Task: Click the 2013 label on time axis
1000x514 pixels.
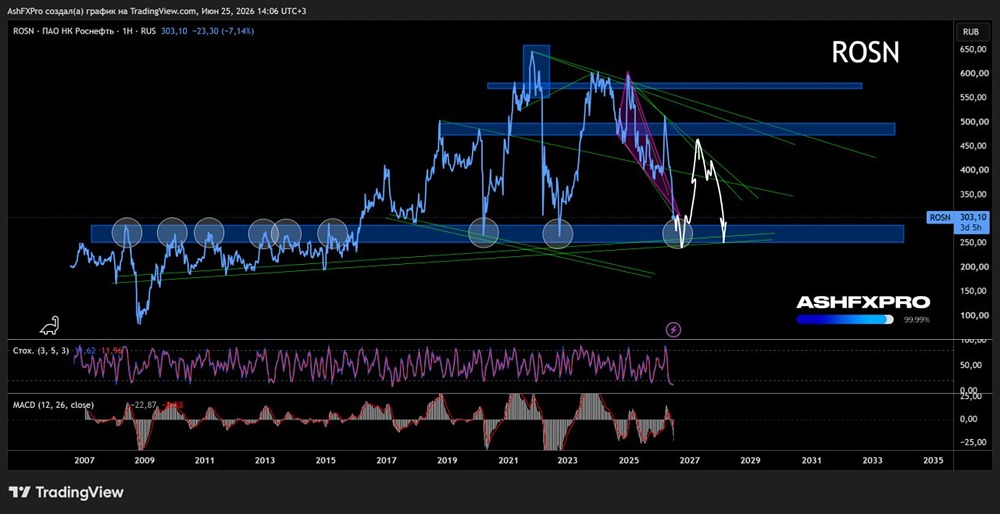Action: tap(265, 460)
